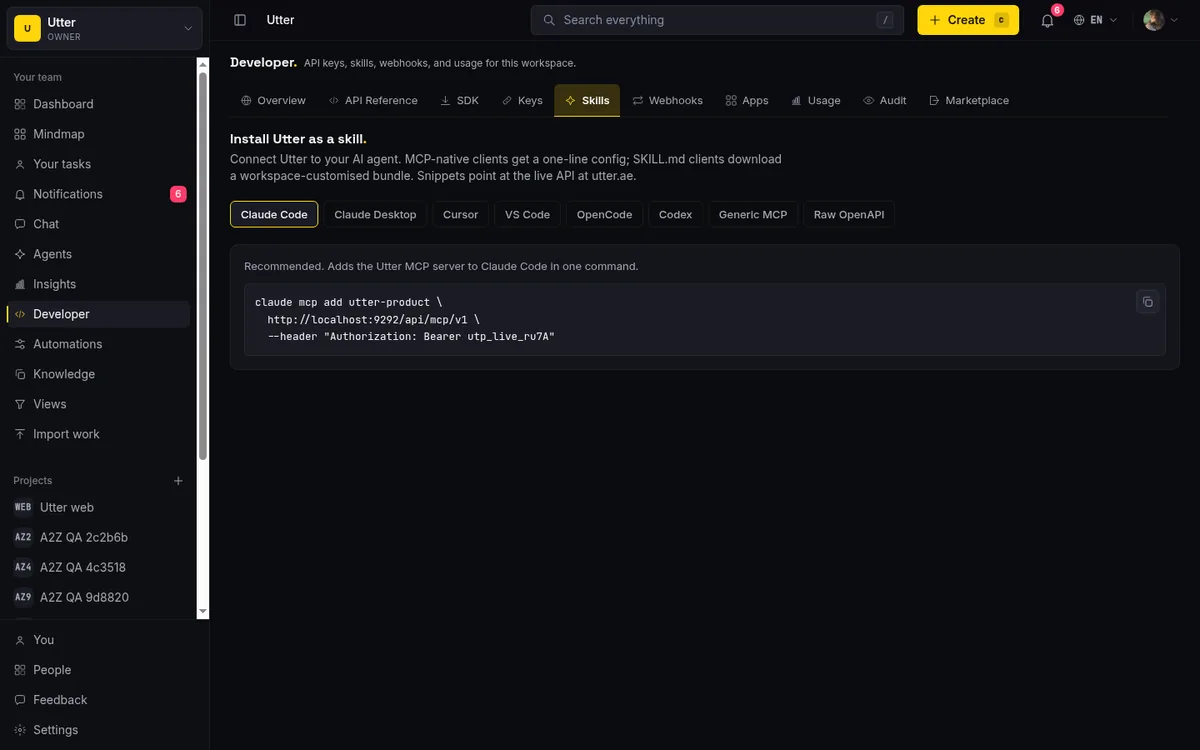
Task: Open the Utter web project
Action: (97, 507)
